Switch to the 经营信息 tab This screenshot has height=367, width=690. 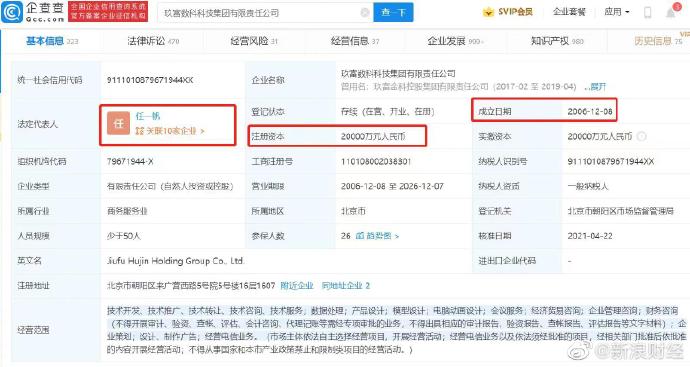pyautogui.click(x=355, y=41)
